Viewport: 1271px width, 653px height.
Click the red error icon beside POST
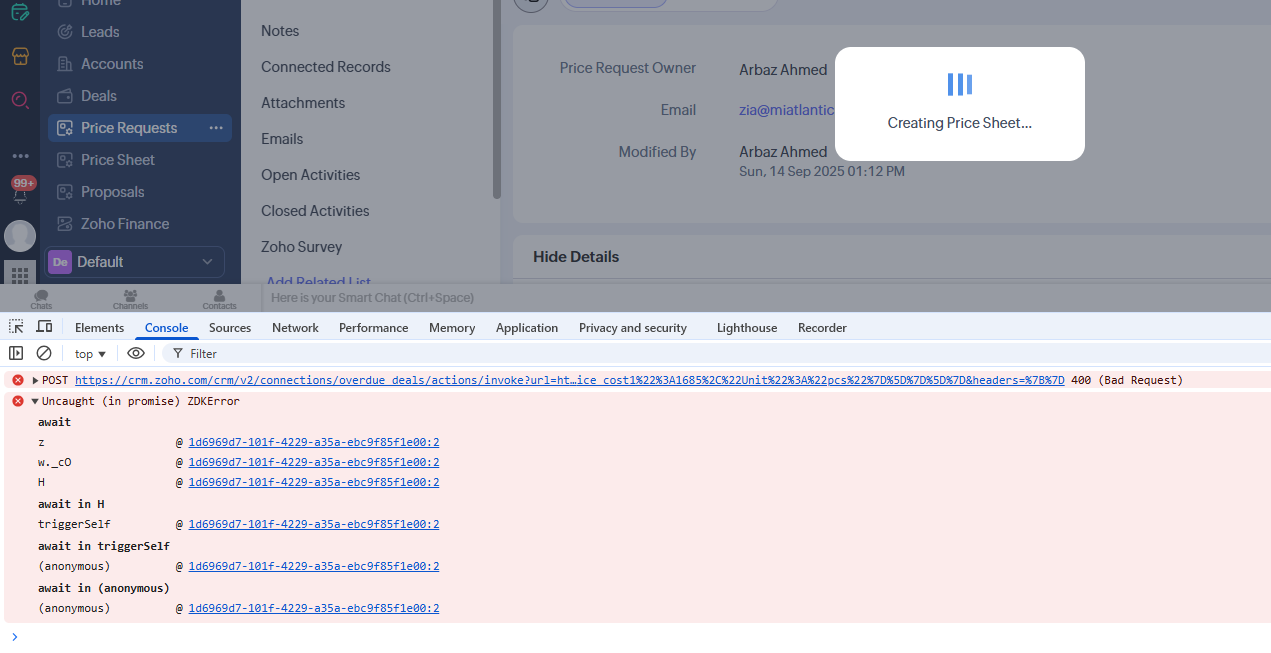click(x=17, y=380)
